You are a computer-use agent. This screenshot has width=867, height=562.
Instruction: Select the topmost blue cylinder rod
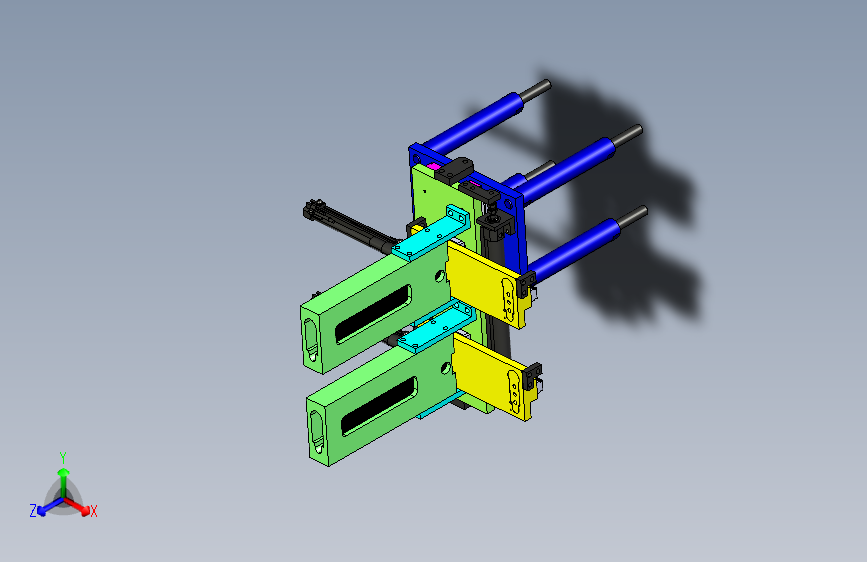pos(474,125)
